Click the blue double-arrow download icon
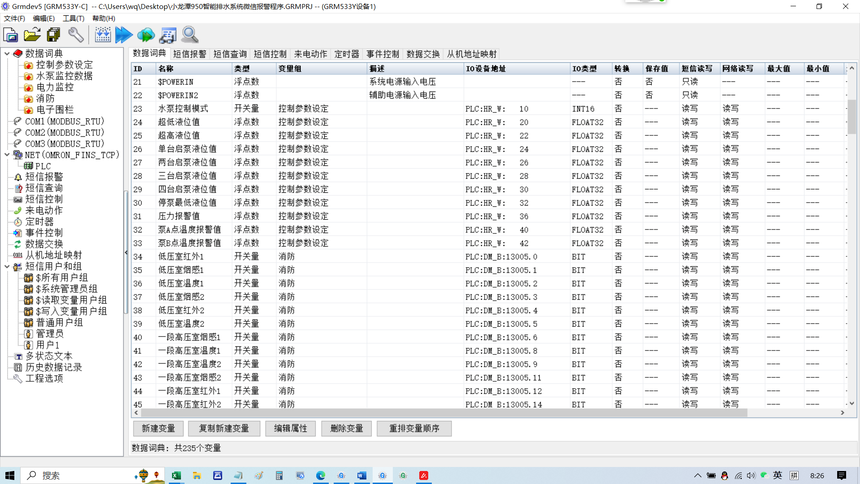The image size is (860, 484). click(124, 35)
